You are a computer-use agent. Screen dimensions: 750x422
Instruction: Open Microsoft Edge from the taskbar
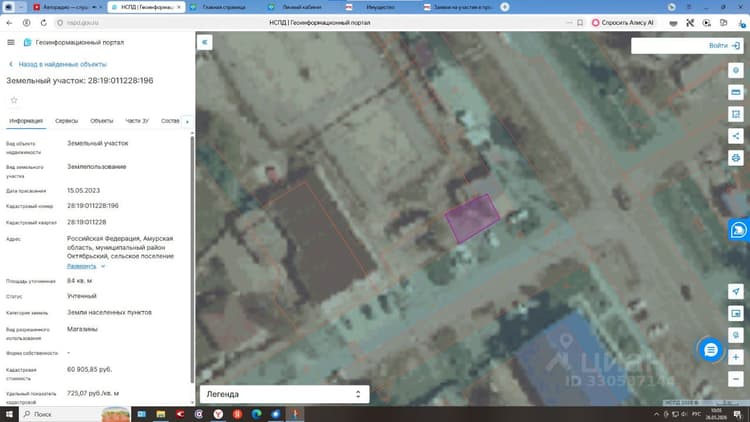256,414
